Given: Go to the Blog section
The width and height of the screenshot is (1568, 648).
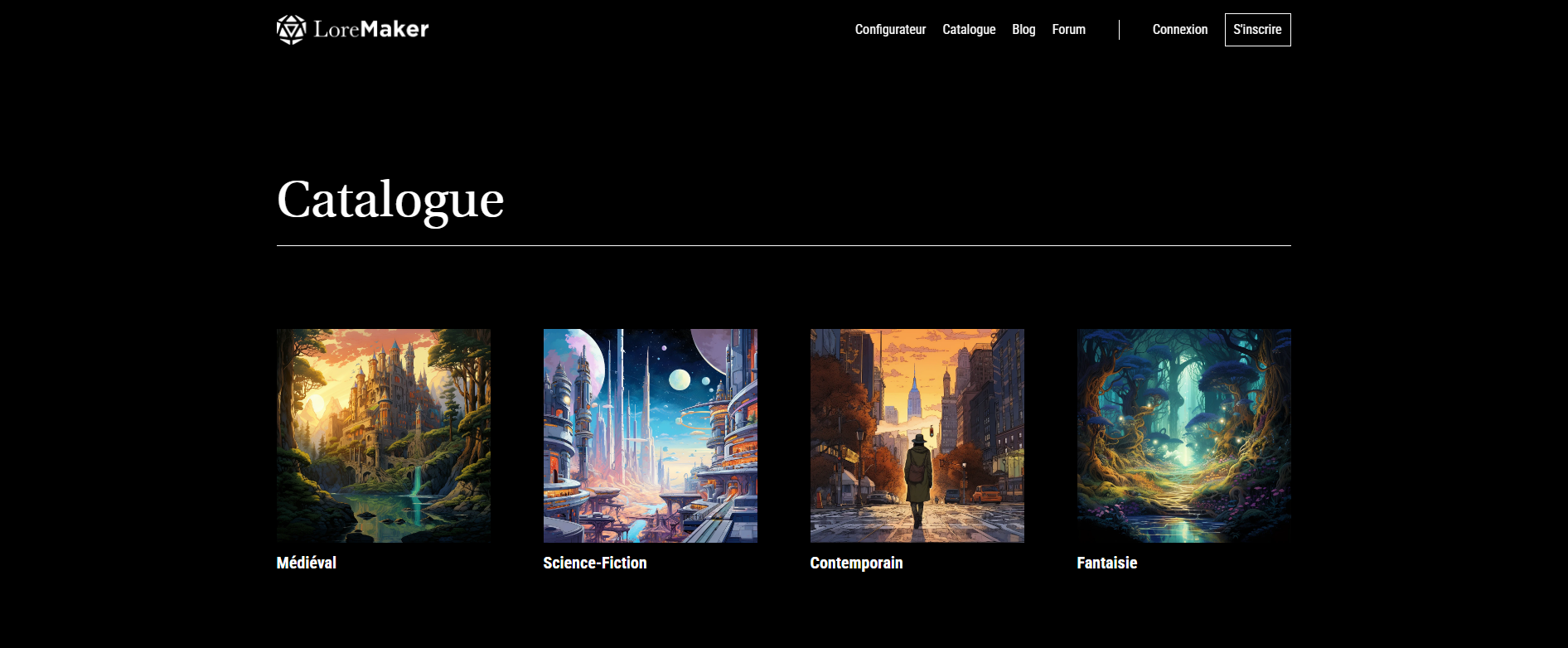Looking at the screenshot, I should pos(1024,30).
